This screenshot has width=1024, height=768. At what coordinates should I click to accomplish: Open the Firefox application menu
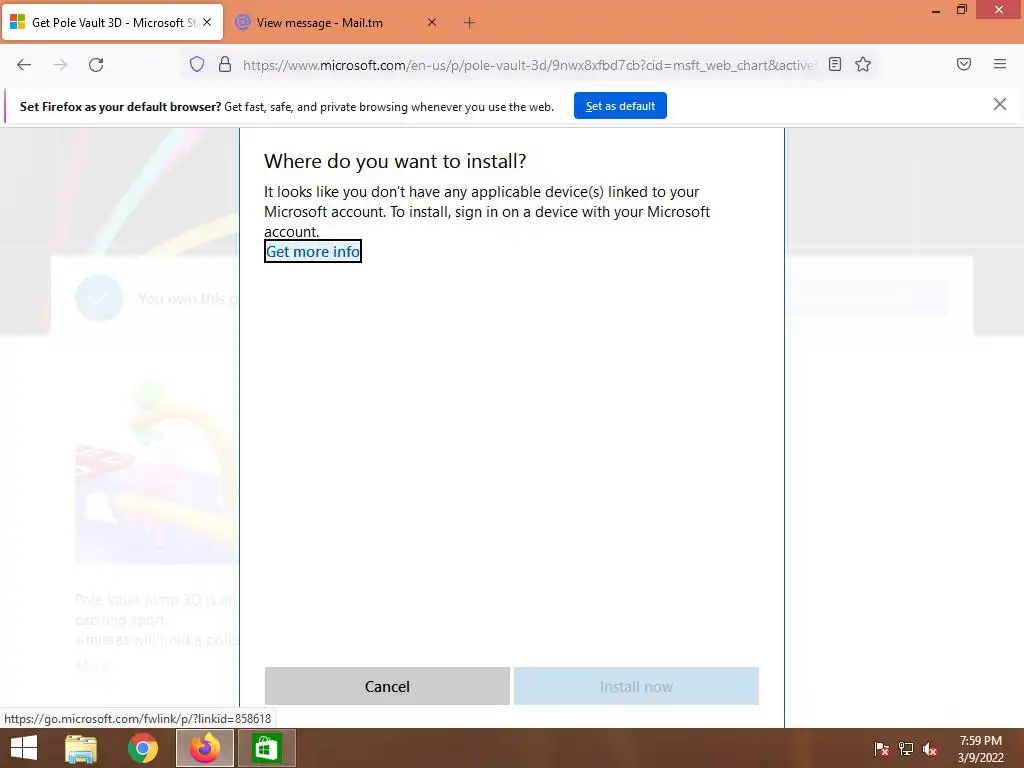[x=999, y=64]
